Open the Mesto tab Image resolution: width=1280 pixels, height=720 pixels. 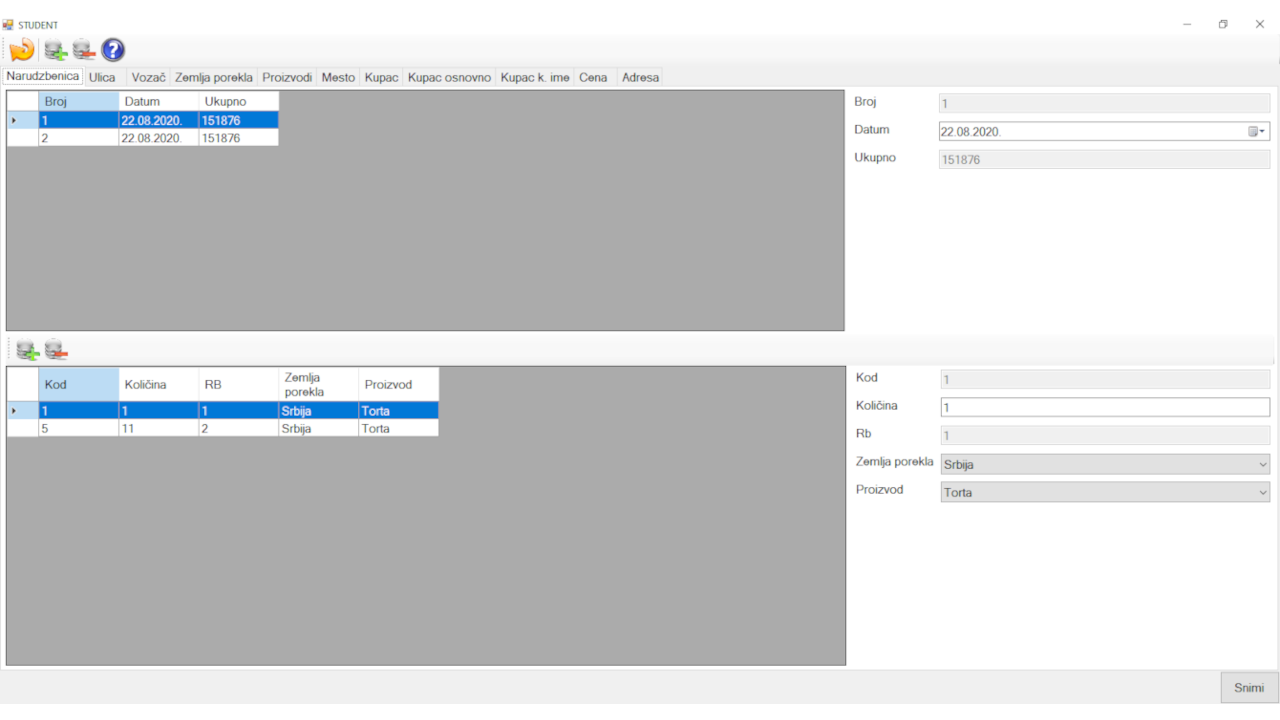coord(338,77)
